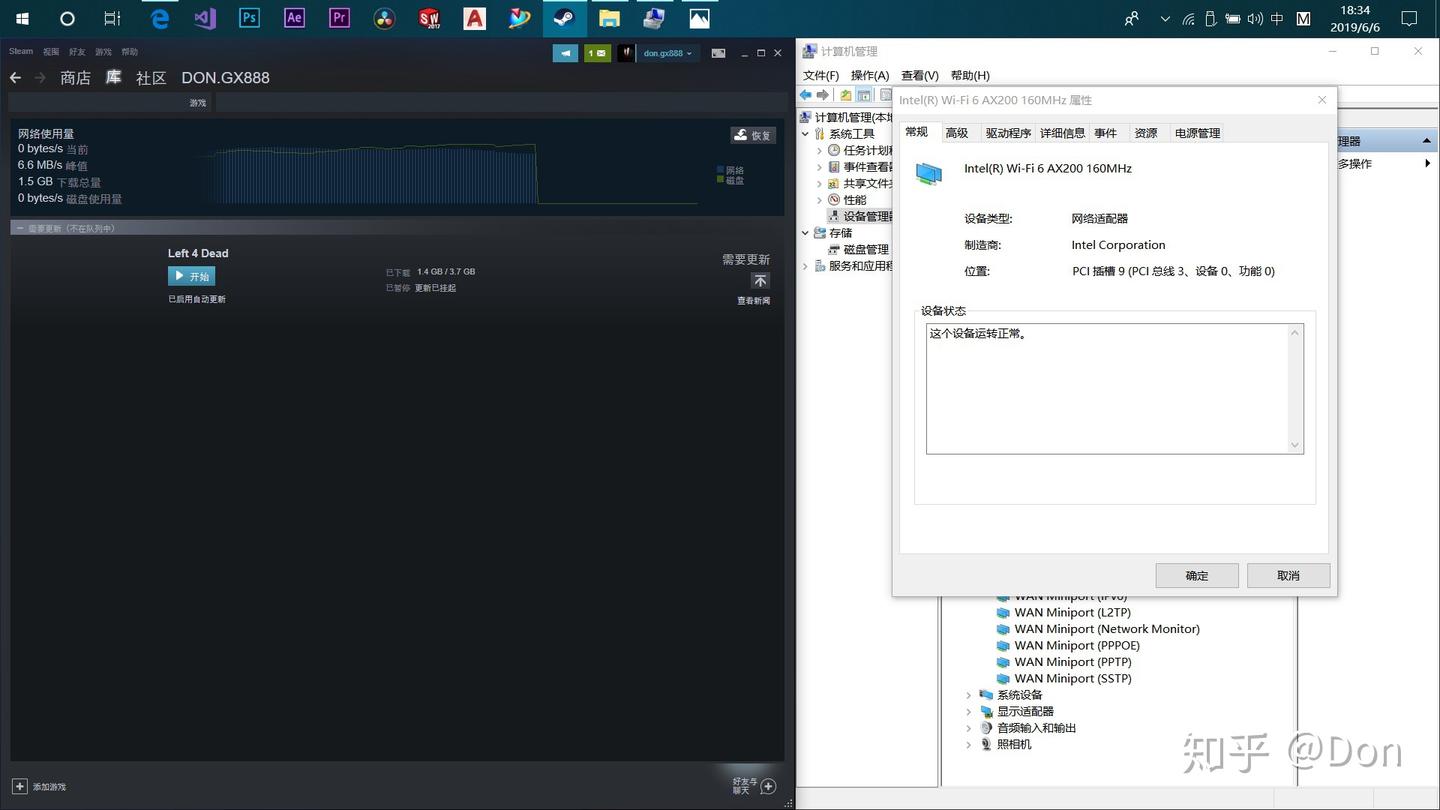
Task: Click up-one-level icon in Computer Management toolbar
Action: pos(846,95)
